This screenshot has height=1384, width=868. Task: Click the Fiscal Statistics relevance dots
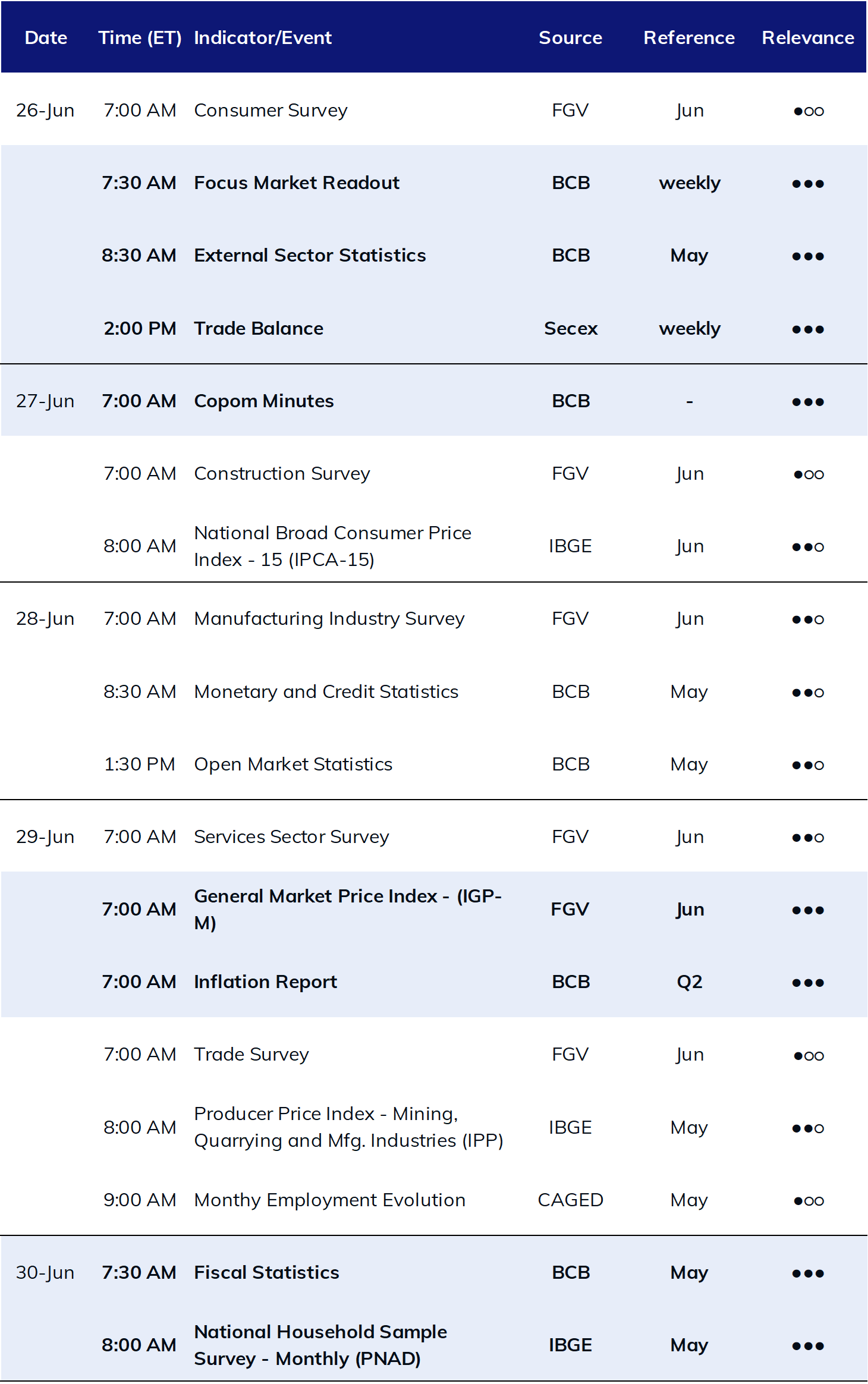[808, 1273]
